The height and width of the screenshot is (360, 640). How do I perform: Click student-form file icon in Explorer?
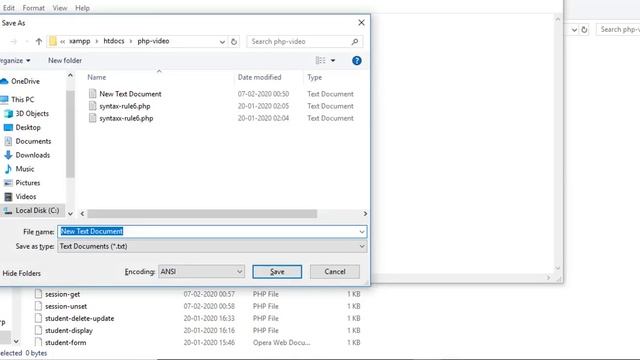coord(38,342)
